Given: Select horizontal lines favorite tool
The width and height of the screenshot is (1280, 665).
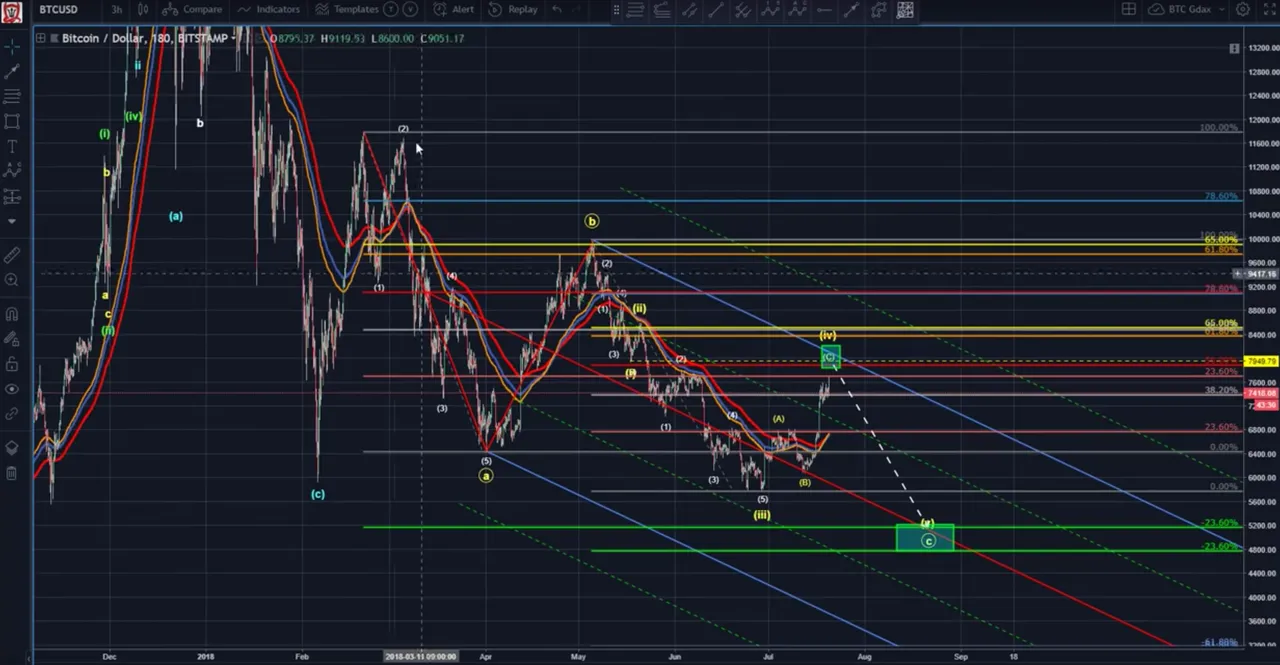Looking at the screenshot, I should pyautogui.click(x=635, y=10).
